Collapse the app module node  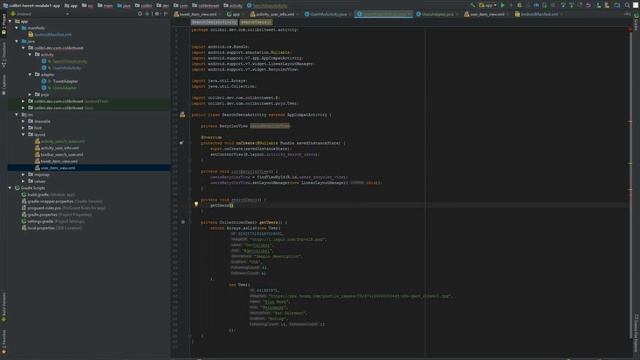(10, 21)
